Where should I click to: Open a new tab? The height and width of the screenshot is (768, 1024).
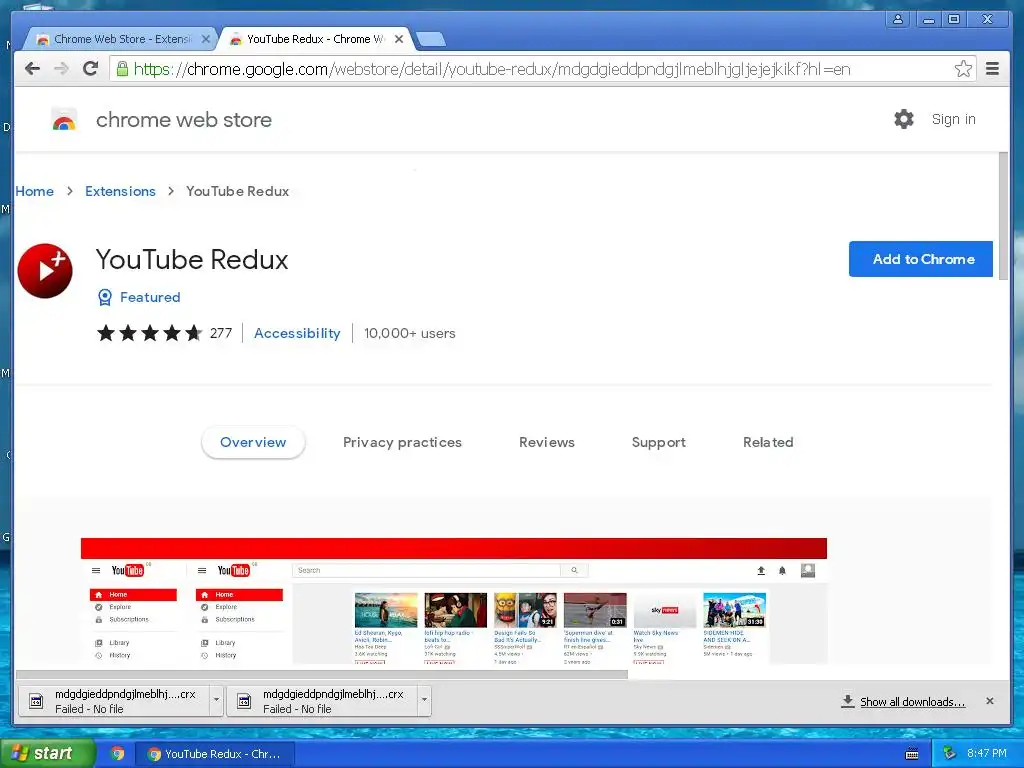tap(430, 40)
